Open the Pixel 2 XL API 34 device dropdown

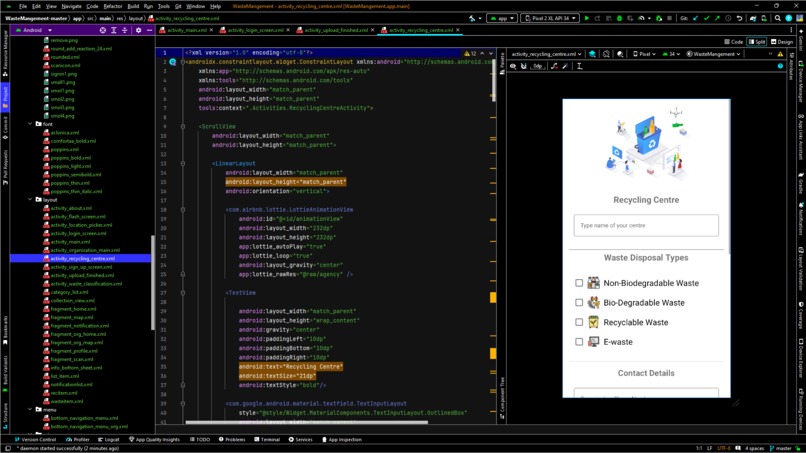(551, 18)
